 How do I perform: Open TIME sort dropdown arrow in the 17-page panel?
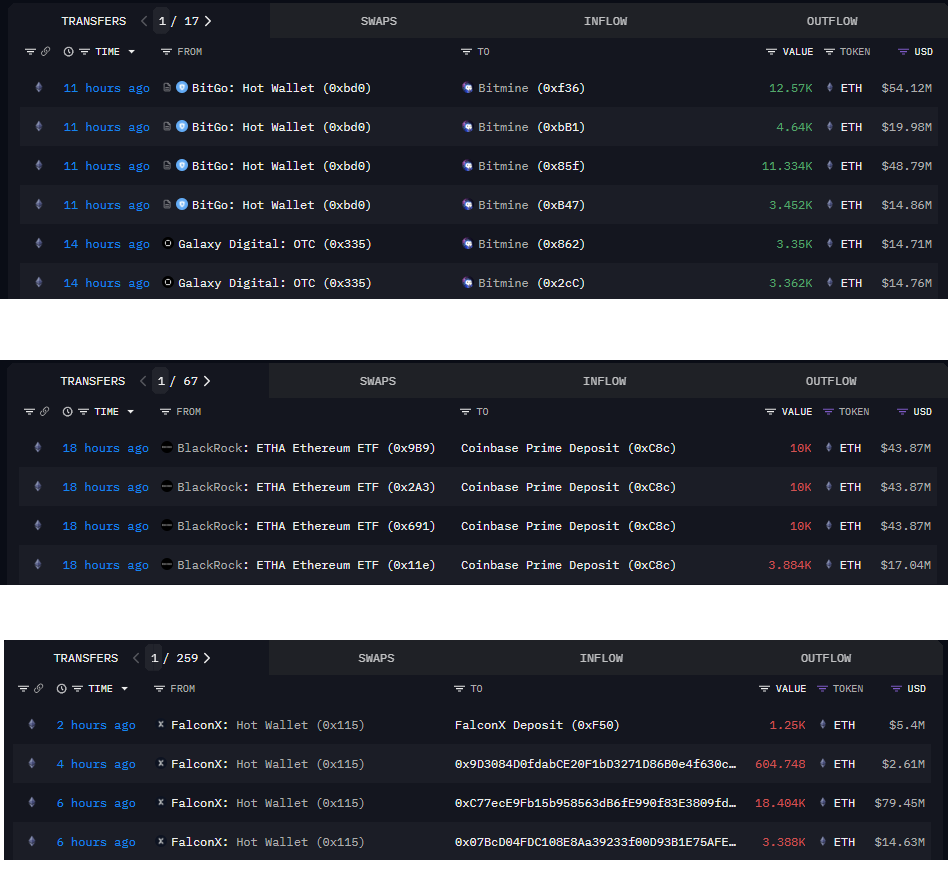tap(131, 52)
